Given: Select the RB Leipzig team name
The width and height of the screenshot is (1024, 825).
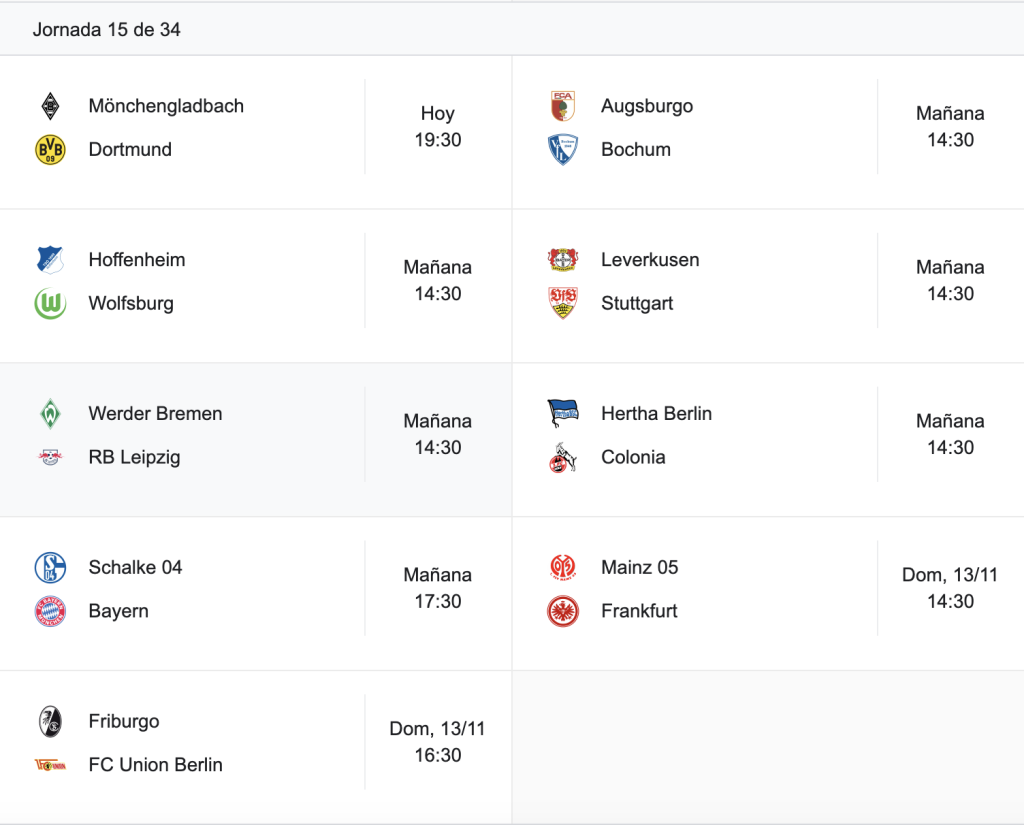Looking at the screenshot, I should (x=135, y=457).
